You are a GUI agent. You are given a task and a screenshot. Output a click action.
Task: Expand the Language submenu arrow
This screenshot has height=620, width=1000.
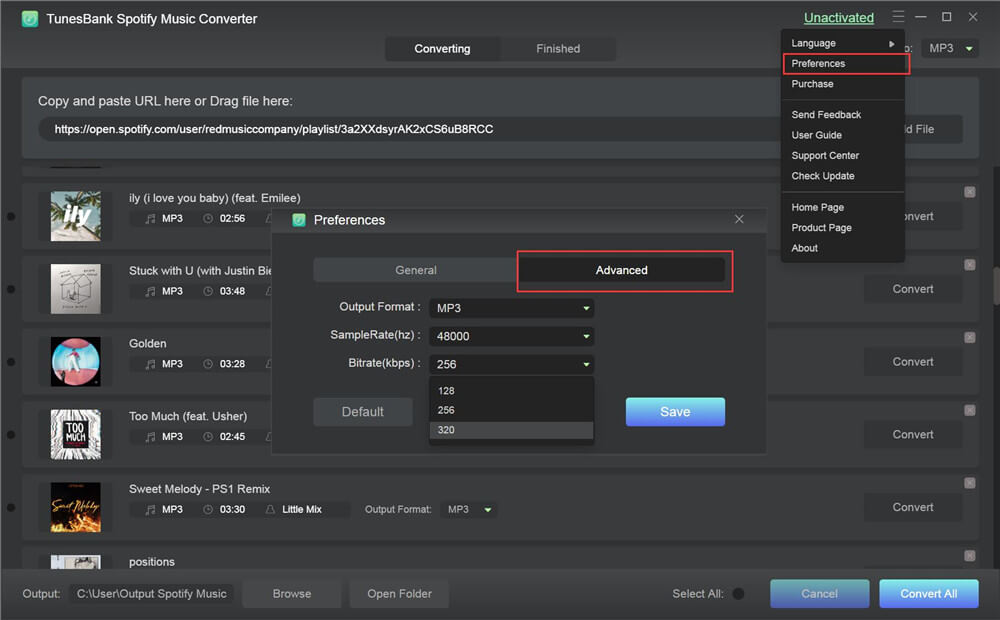click(892, 44)
